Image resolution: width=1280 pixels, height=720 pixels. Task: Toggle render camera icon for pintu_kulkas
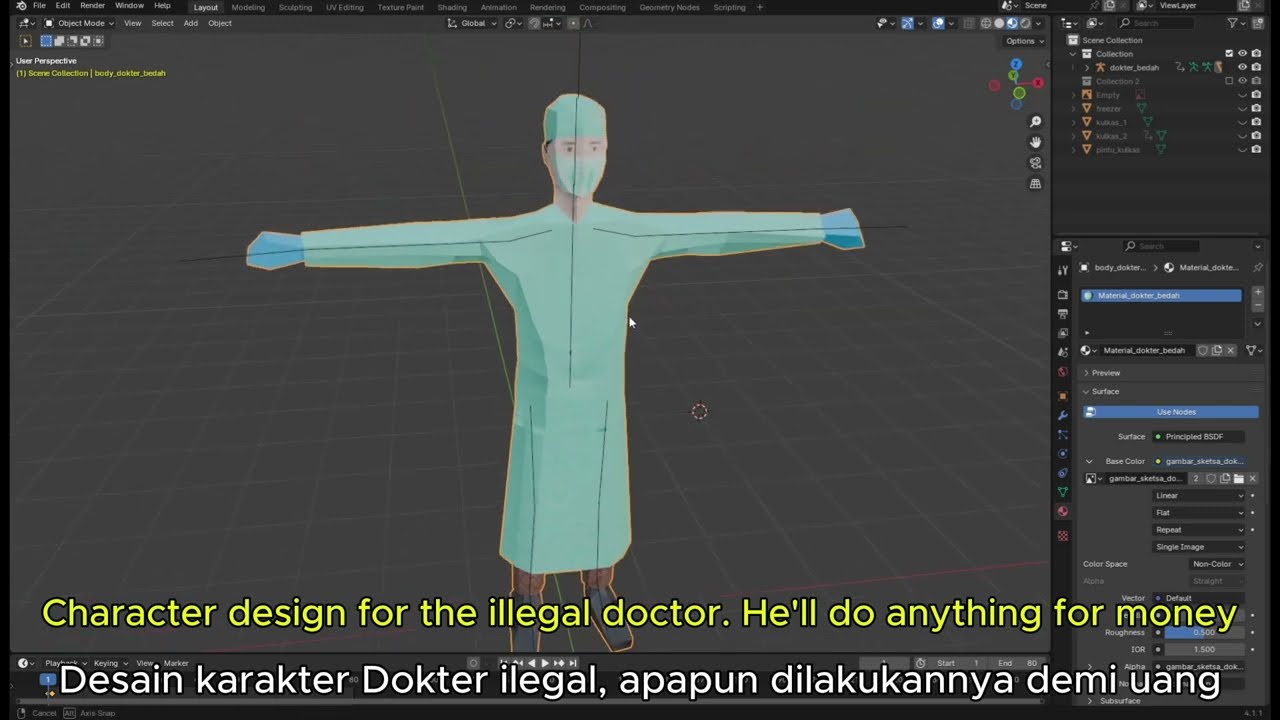coord(1256,149)
